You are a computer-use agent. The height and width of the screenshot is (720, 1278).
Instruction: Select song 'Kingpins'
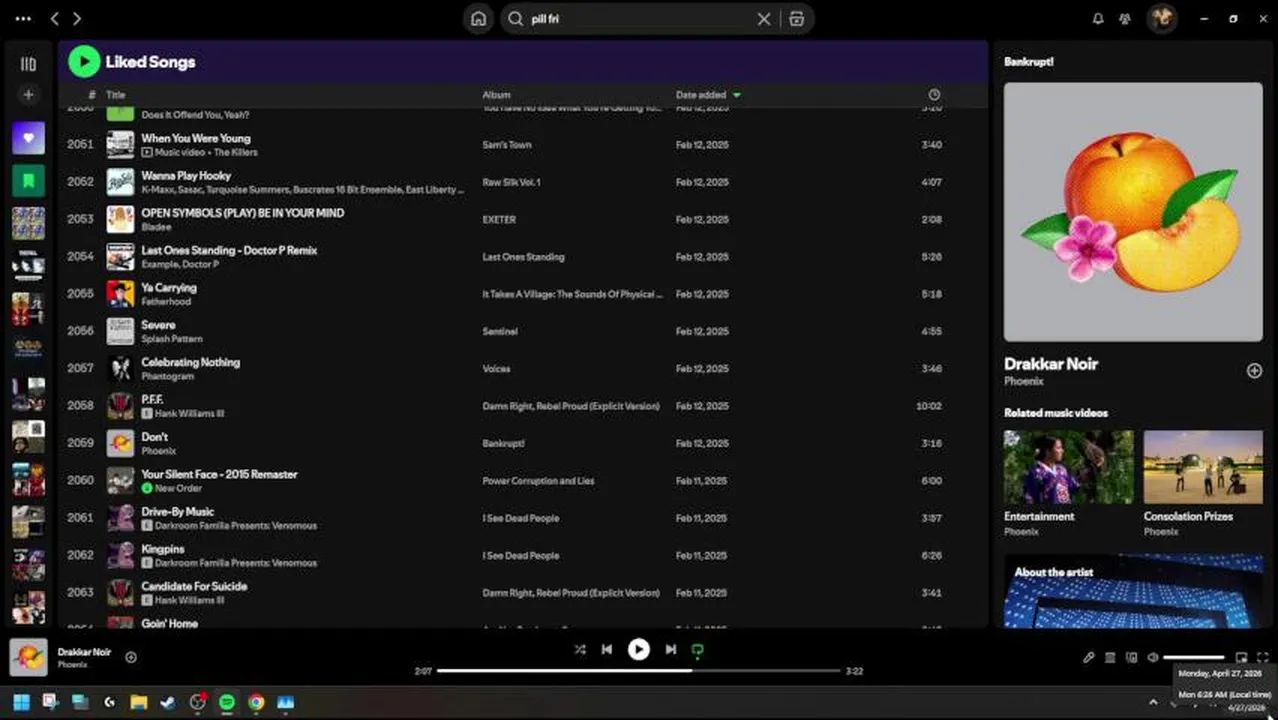click(x=163, y=549)
